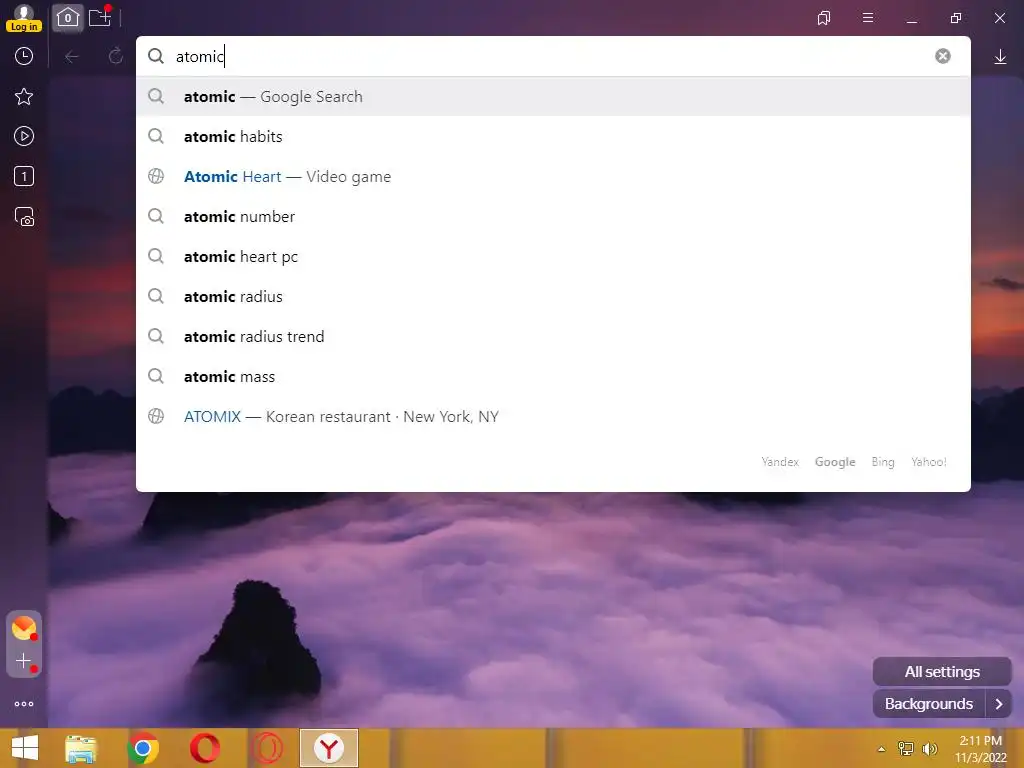Open the downloads arrow icon
The width and height of the screenshot is (1024, 768).
(1000, 57)
